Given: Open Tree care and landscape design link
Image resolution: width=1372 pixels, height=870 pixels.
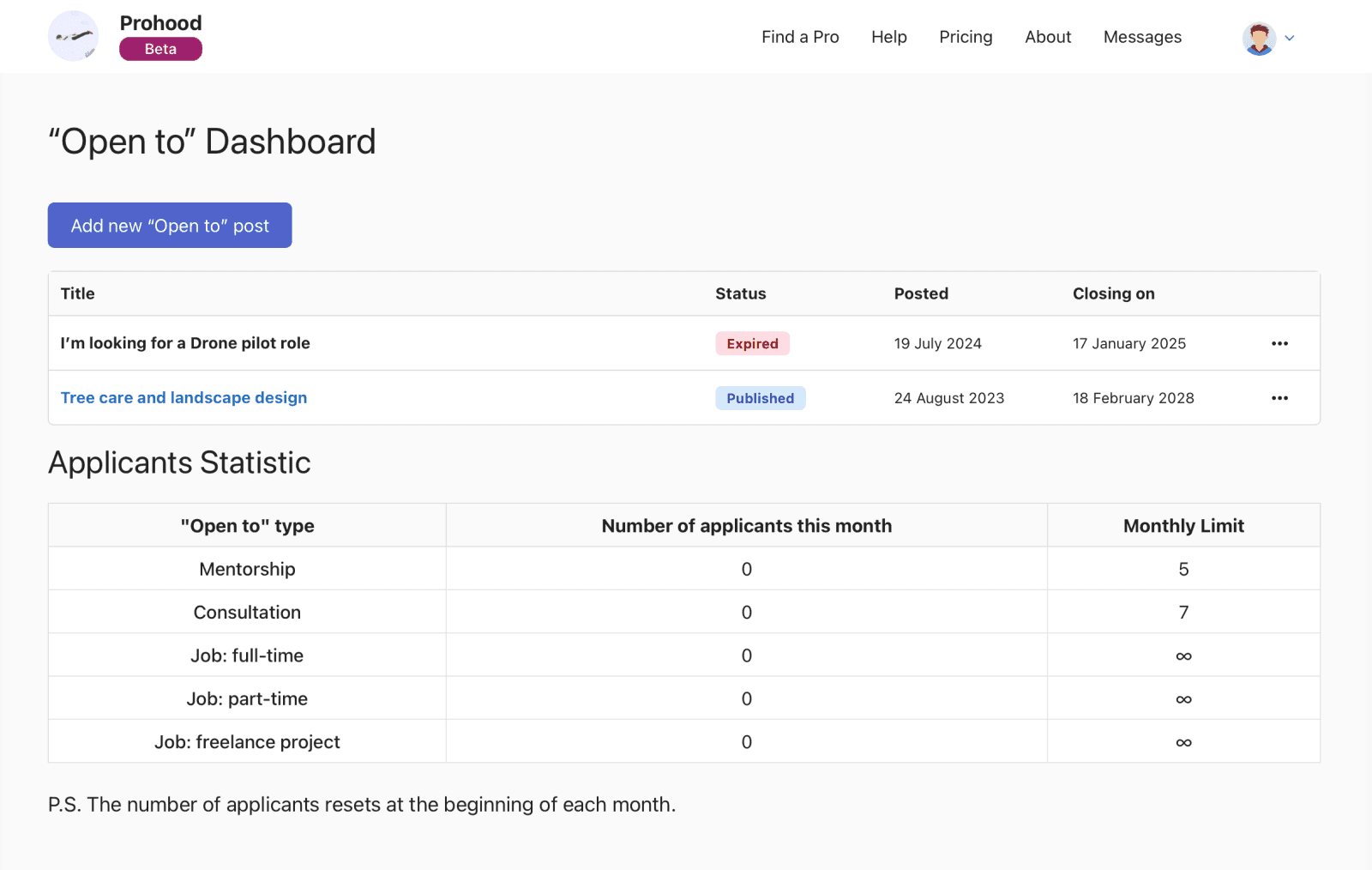Looking at the screenshot, I should [x=184, y=397].
